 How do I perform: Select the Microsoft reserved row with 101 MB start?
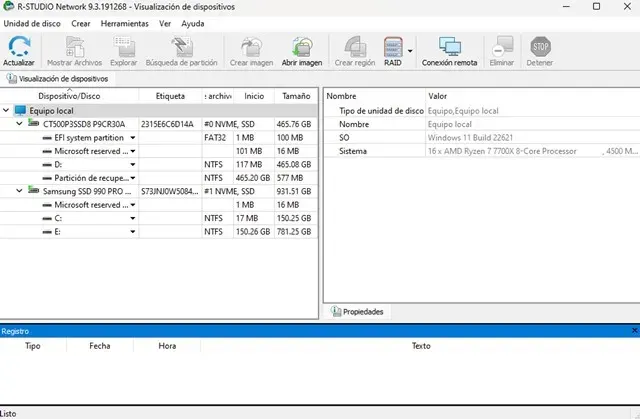coord(158,151)
